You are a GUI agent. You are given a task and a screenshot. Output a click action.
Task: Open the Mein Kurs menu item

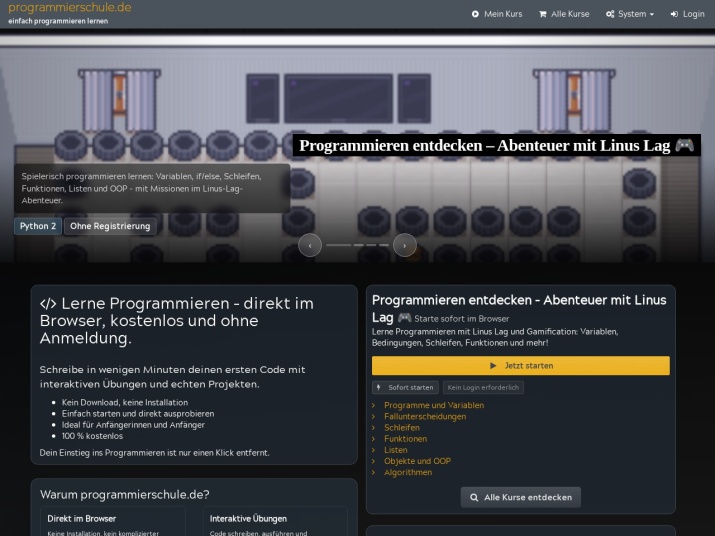coord(497,14)
